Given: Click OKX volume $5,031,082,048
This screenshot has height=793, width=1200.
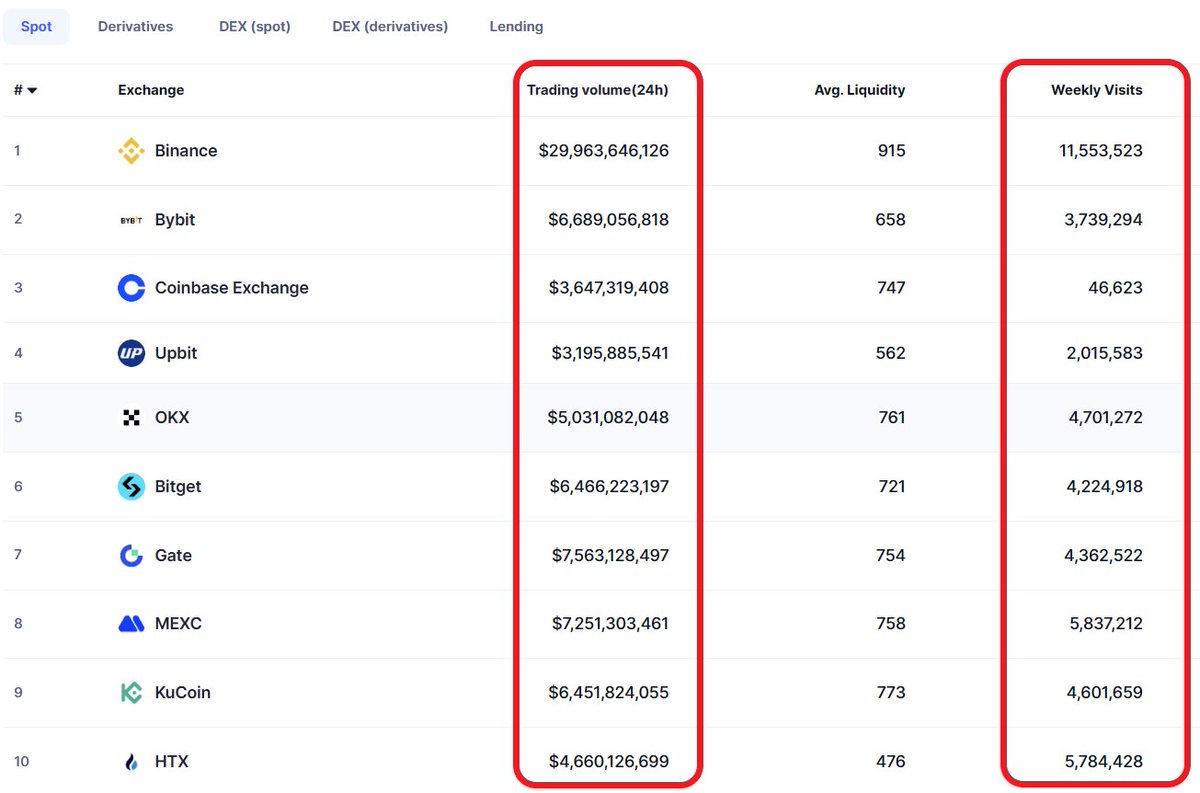Looking at the screenshot, I should (608, 418).
